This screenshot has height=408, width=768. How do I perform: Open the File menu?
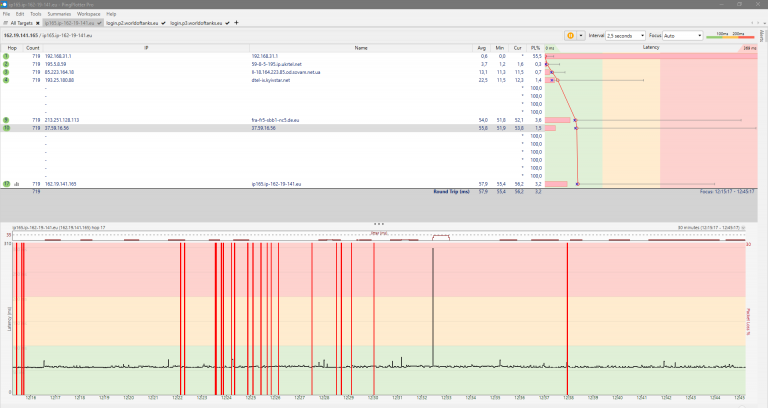pyautogui.click(x=6, y=14)
